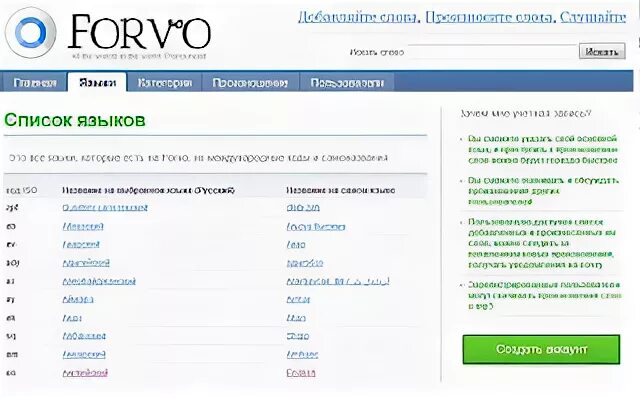Viewport: 640px width, 398px height.
Task: Open the Произношения tab
Action: click(x=250, y=83)
